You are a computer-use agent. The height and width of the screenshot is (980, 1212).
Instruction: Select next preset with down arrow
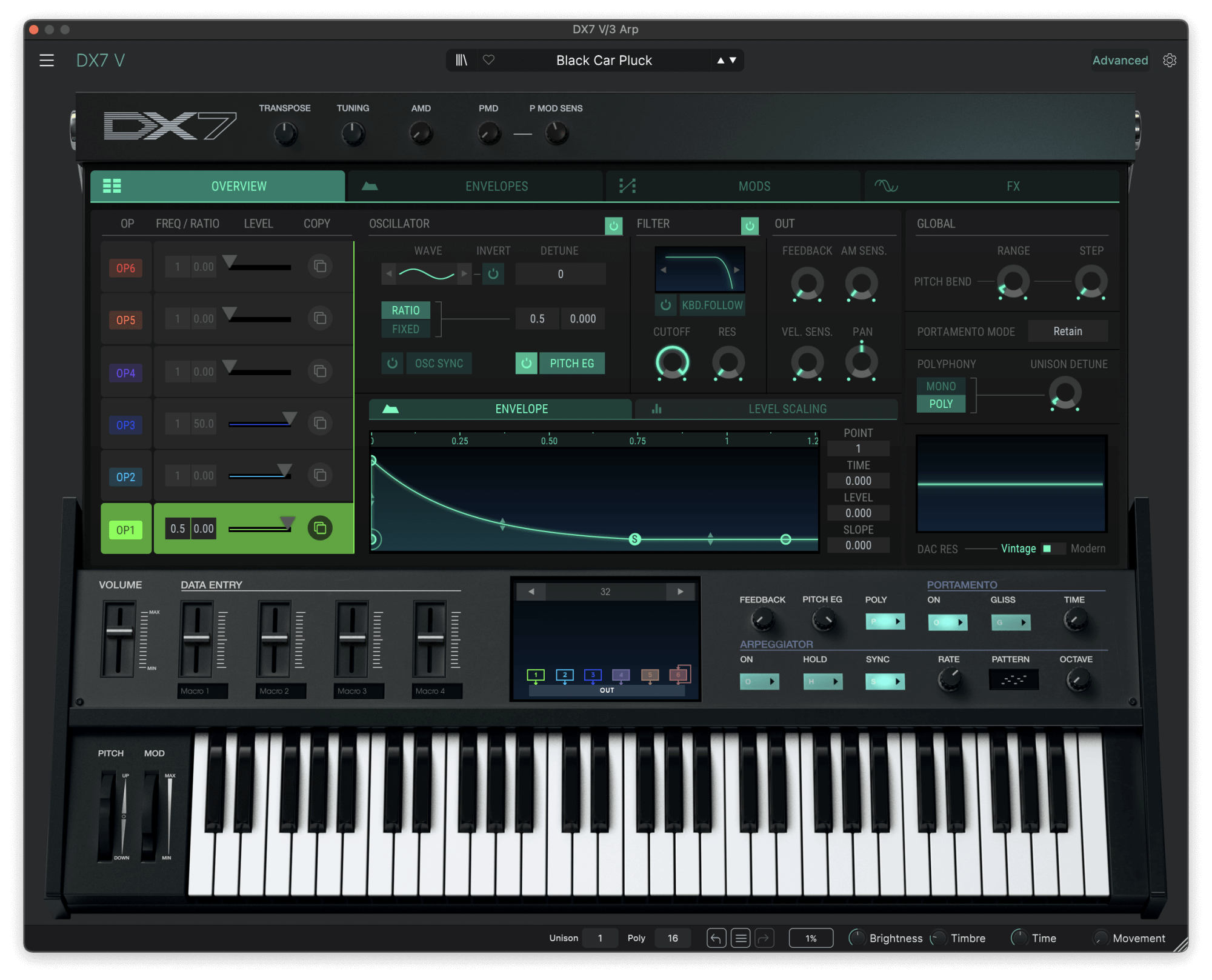click(733, 60)
